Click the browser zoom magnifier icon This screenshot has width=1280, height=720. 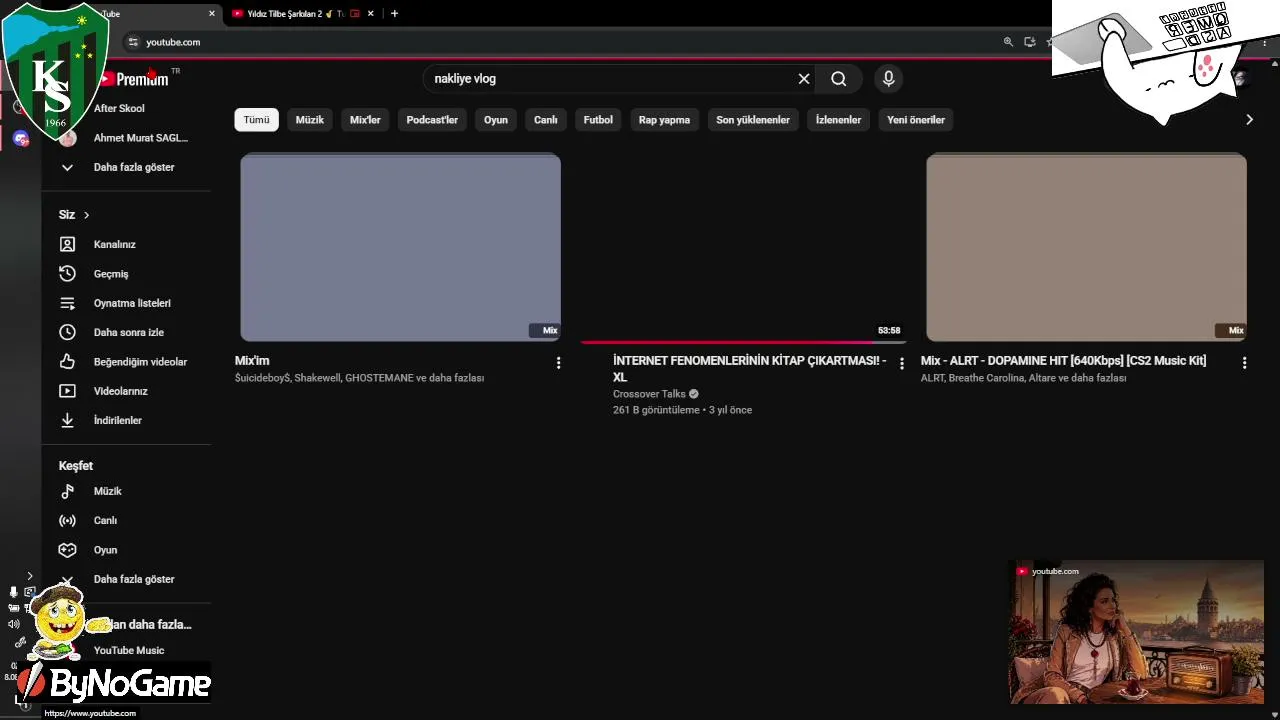[1008, 42]
